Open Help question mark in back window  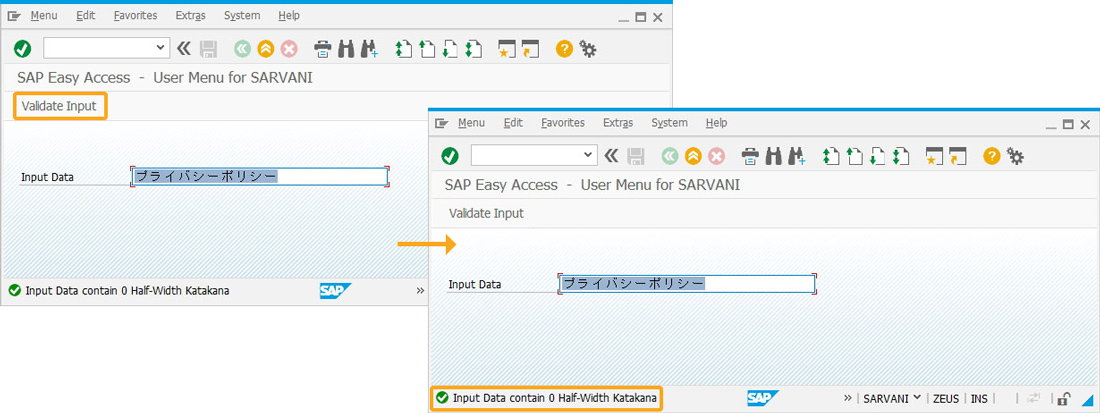pos(564,48)
